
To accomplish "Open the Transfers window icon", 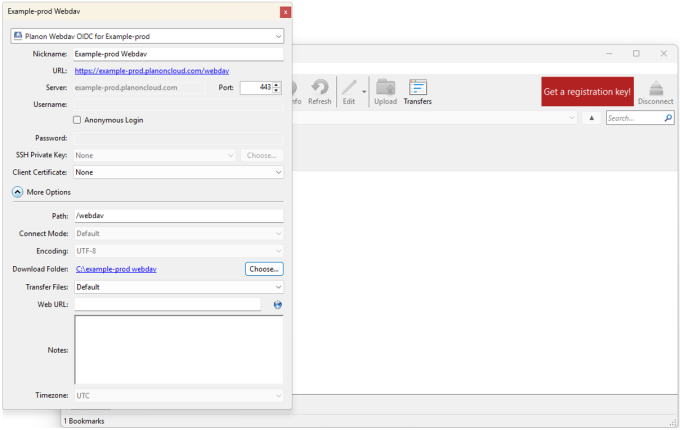I will pyautogui.click(x=418, y=87).
